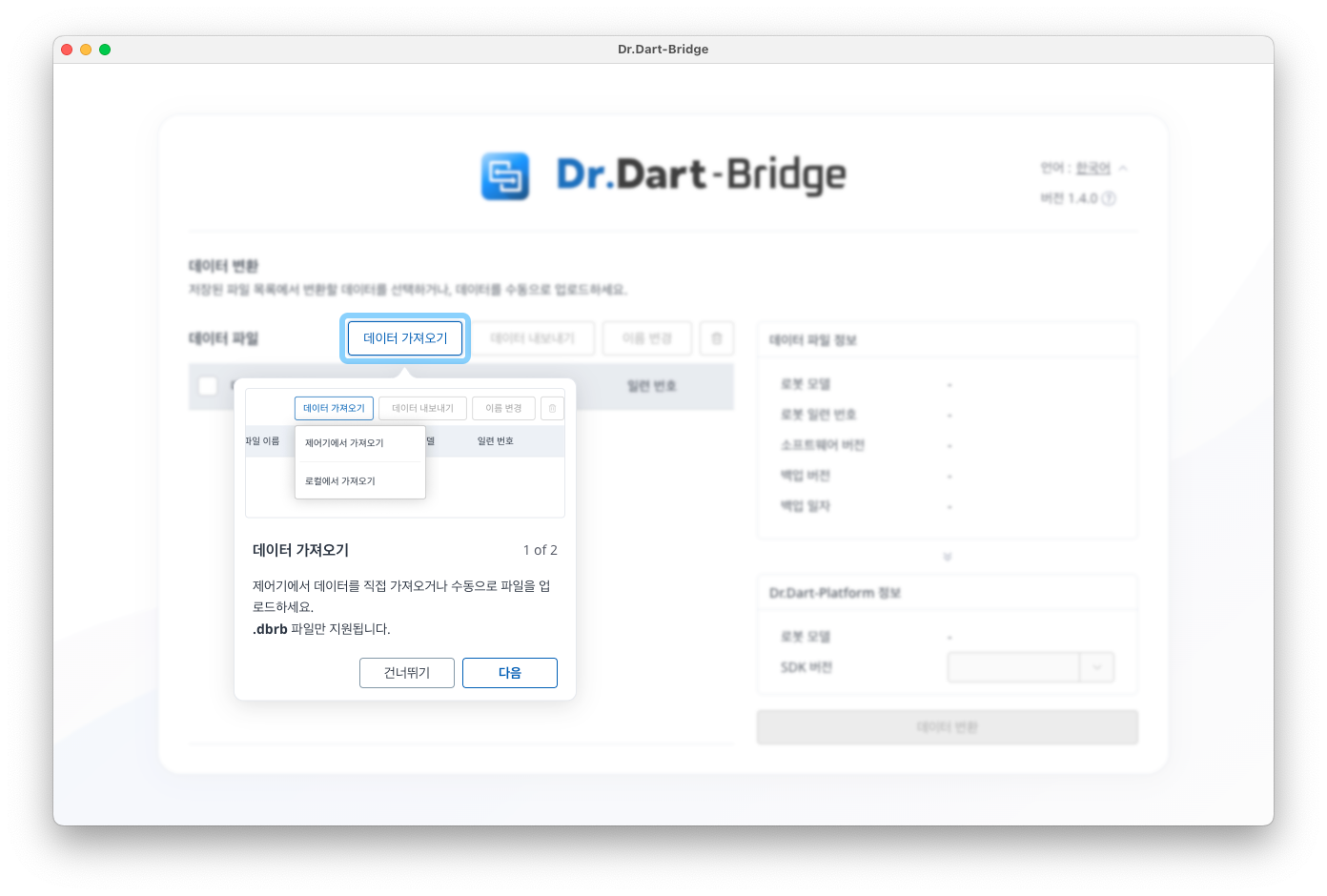Image resolution: width=1327 pixels, height=896 pixels.
Task: Click the Dr.Dart-Bridge blue logo icon
Action: click(x=505, y=176)
